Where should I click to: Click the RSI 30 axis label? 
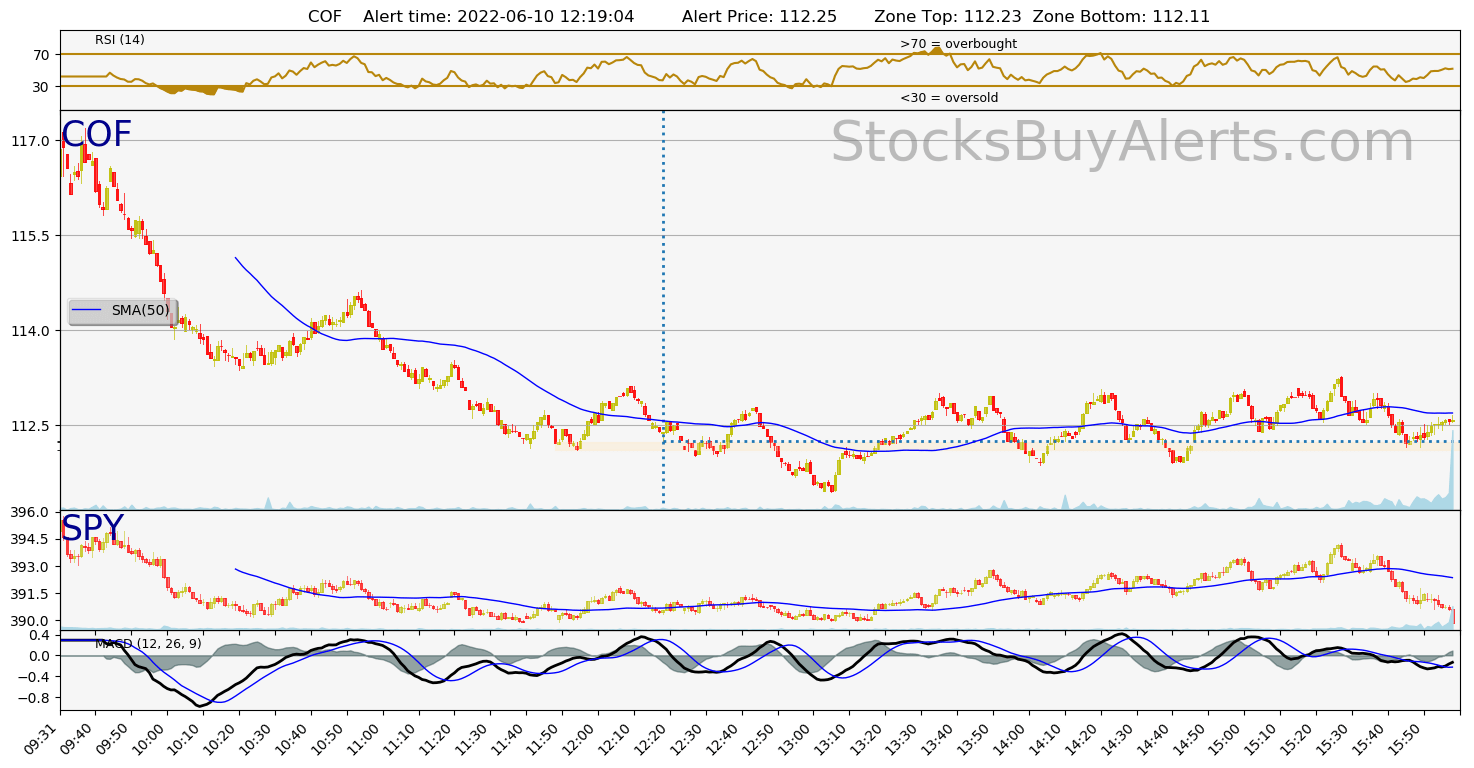click(41, 87)
